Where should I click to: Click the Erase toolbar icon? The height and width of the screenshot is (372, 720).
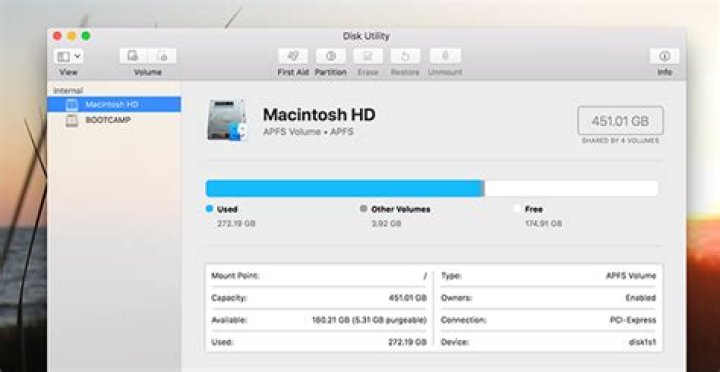pyautogui.click(x=368, y=56)
